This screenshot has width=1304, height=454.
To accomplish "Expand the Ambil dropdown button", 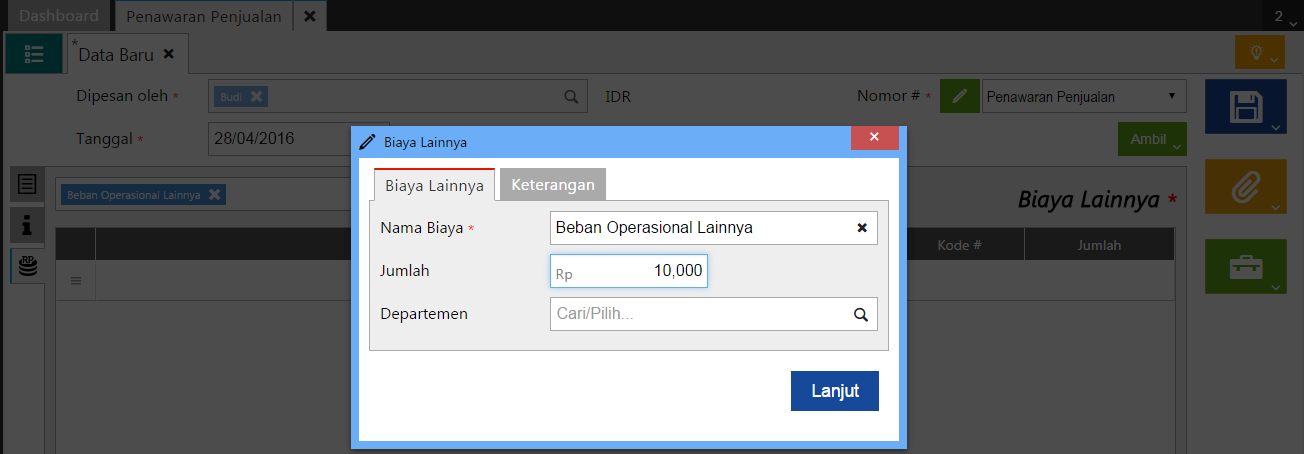I will [1151, 139].
